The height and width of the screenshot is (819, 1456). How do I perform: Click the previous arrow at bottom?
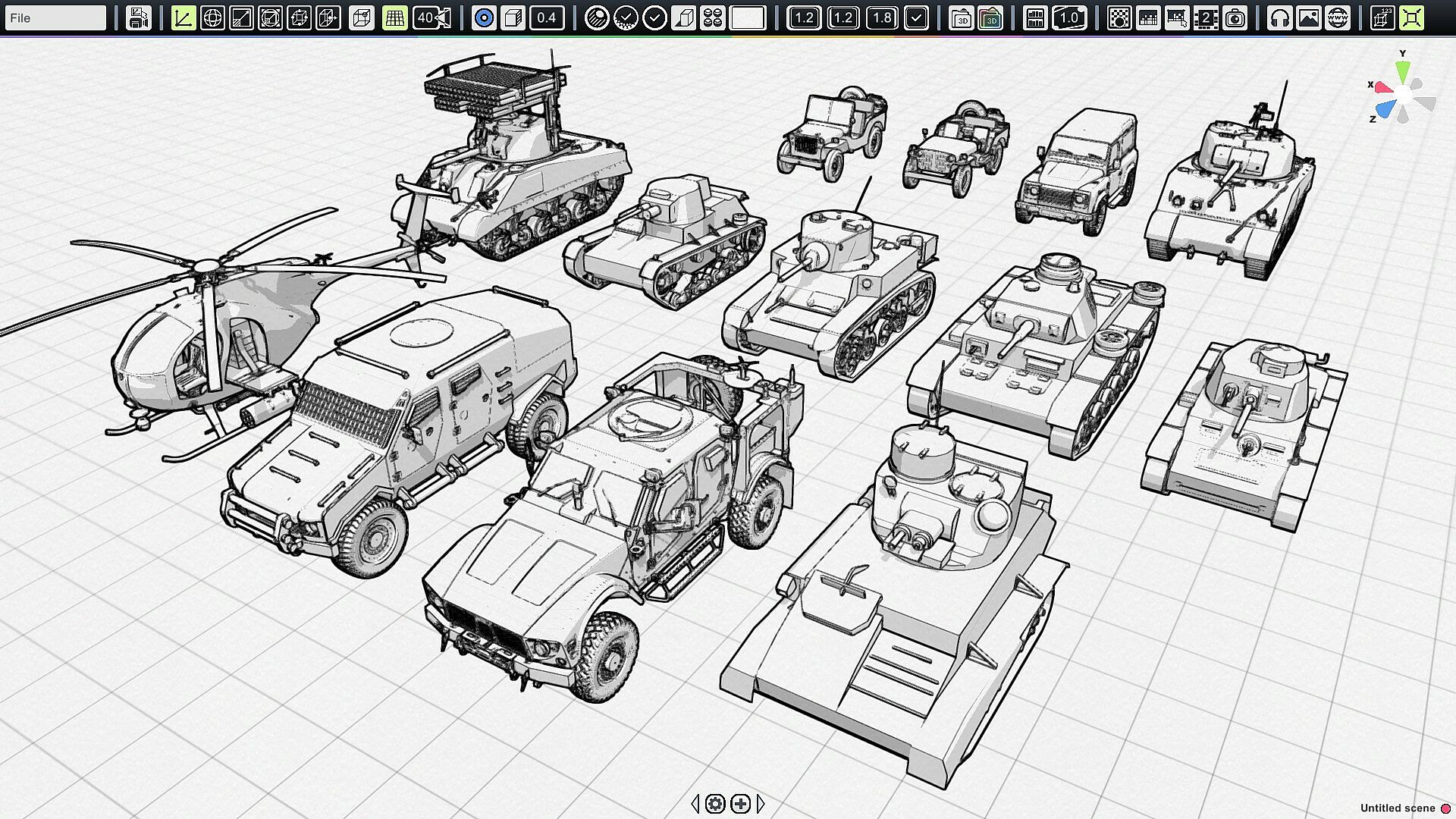695,803
